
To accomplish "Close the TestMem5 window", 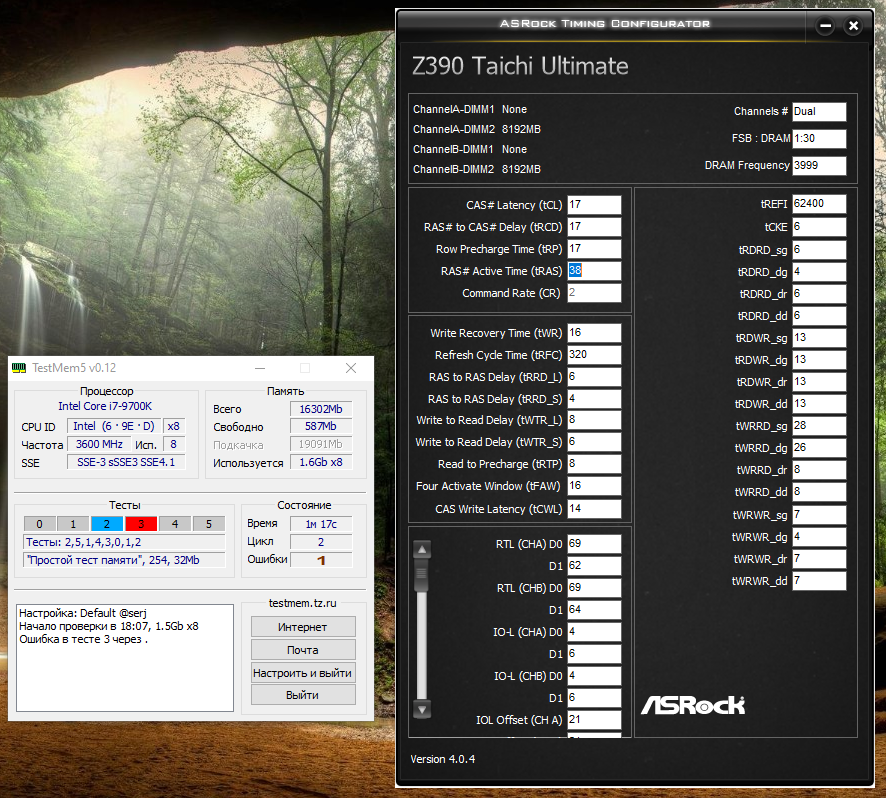I will pos(351,368).
